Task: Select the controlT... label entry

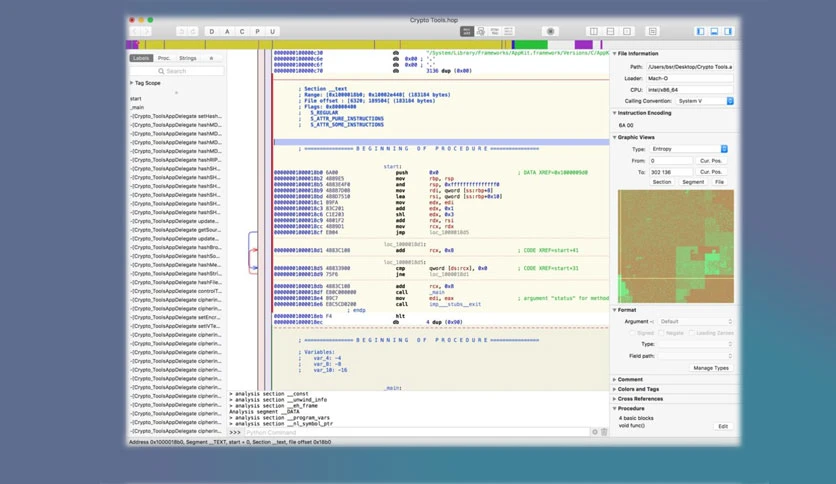Action: point(176,291)
